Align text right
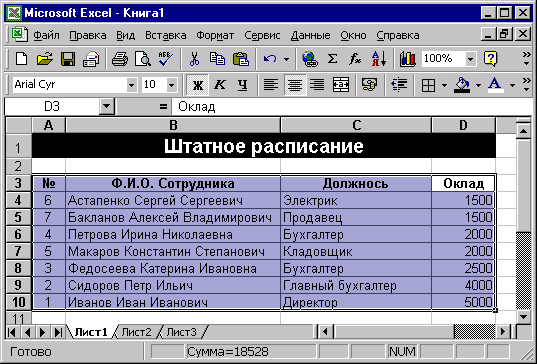The height and width of the screenshot is (364, 537). 317,85
